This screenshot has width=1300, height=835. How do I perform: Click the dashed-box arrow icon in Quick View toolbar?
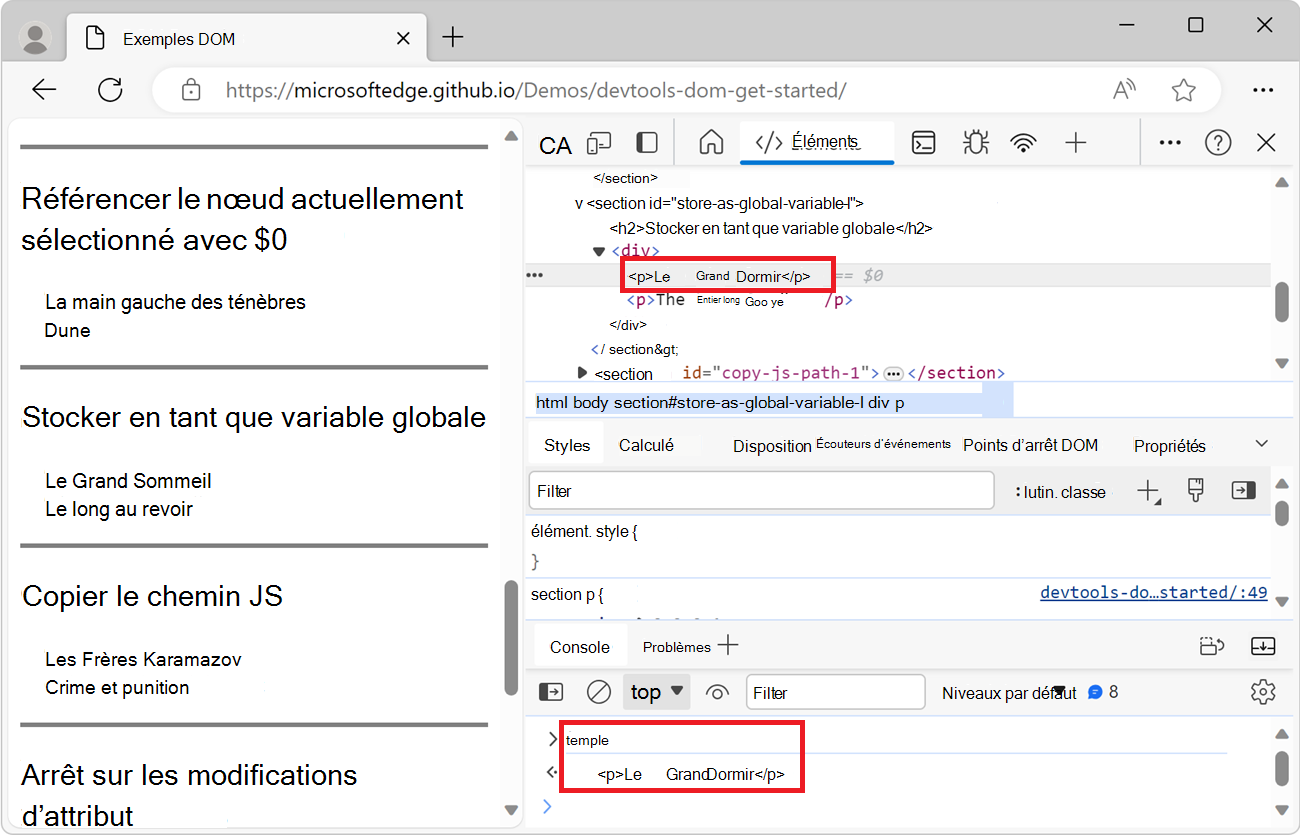[1212, 647]
